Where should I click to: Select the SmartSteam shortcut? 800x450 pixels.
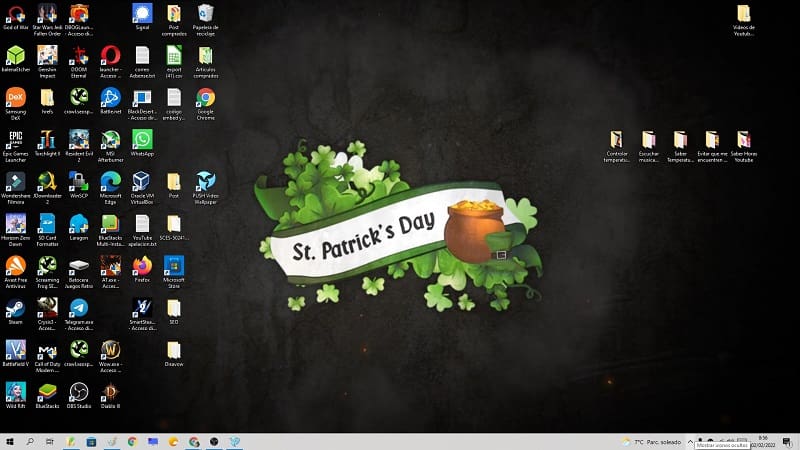point(142,314)
